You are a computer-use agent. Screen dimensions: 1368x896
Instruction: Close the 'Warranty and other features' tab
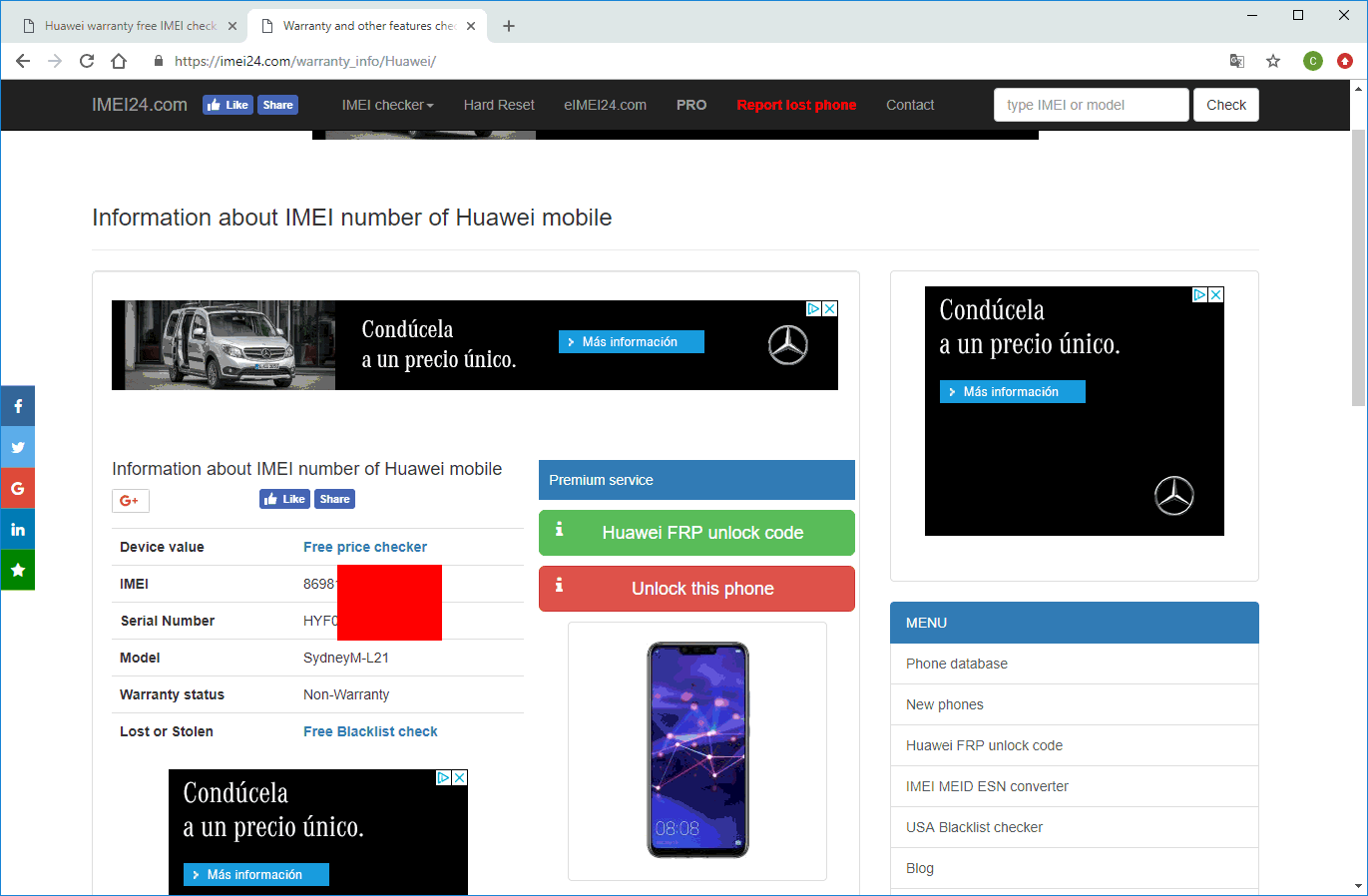coord(471,26)
